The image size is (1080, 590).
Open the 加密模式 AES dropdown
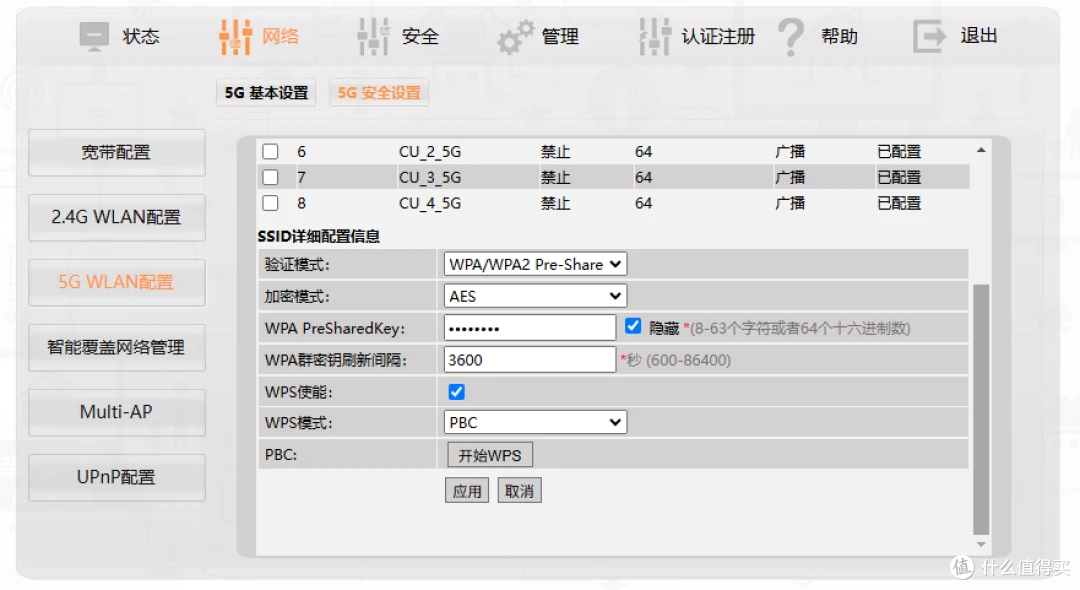[535, 296]
